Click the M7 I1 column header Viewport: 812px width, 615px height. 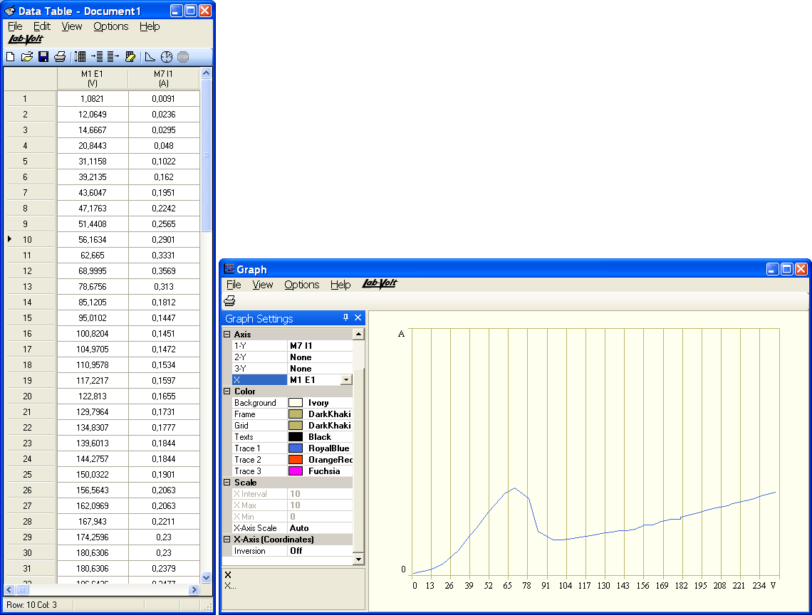(x=163, y=78)
